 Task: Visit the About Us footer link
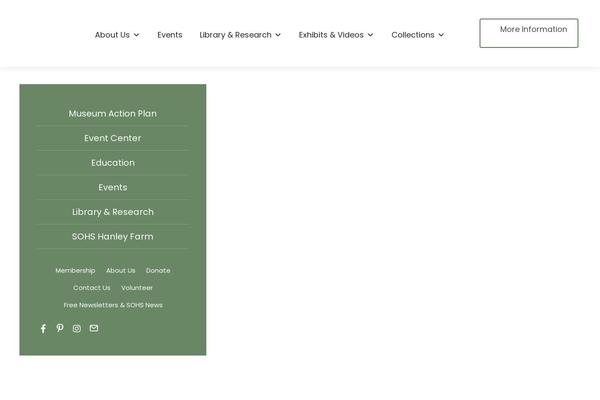tap(121, 271)
